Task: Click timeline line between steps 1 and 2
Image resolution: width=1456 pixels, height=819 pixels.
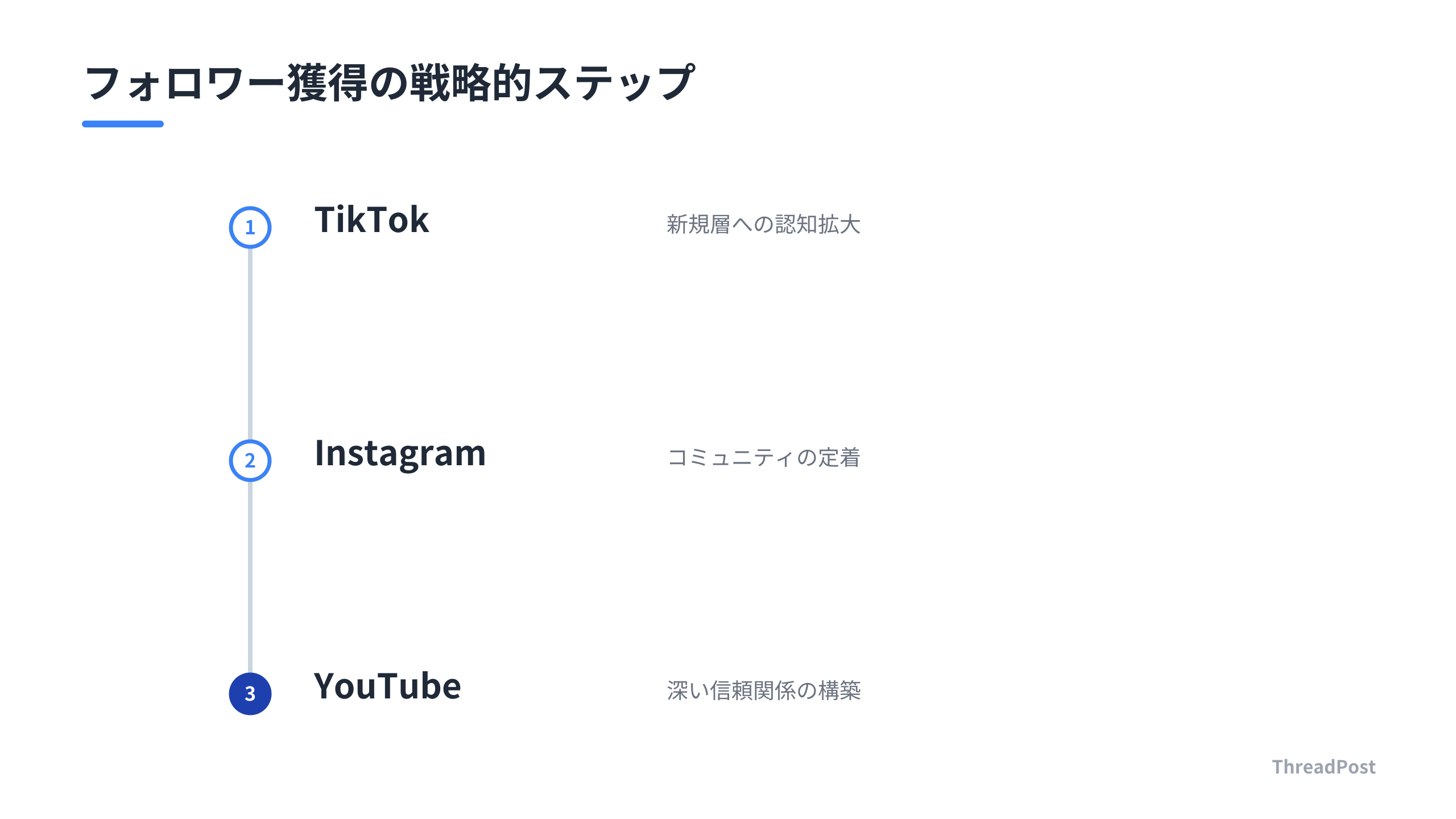Action: click(250, 344)
